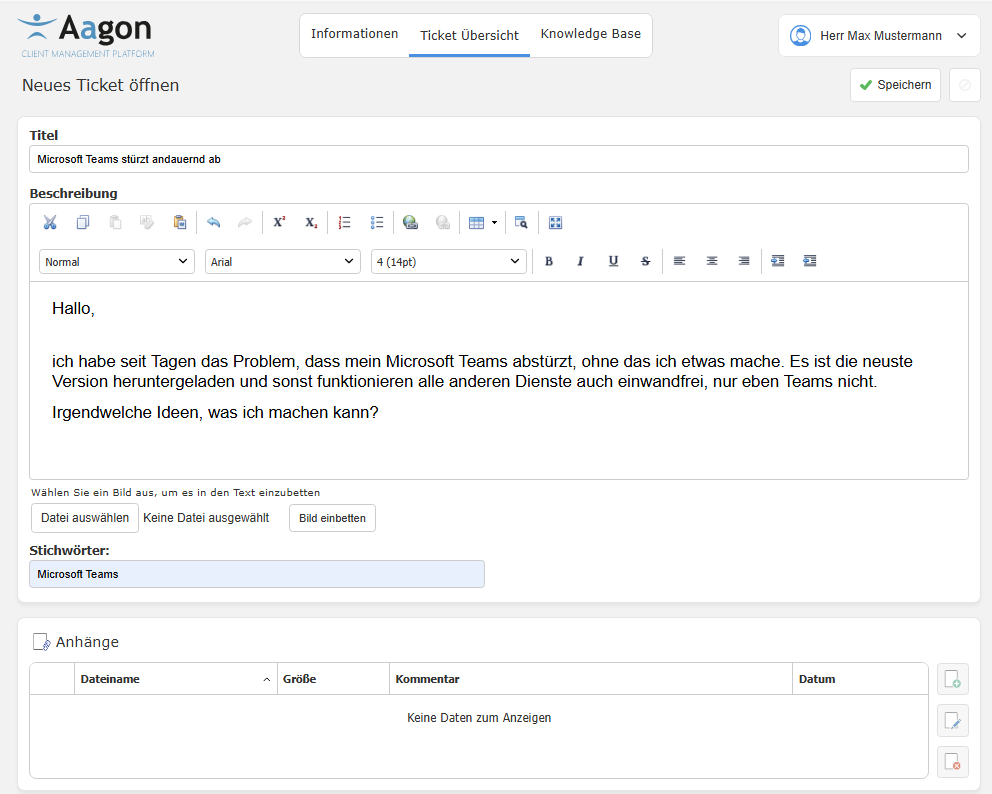Click the Undo icon in the text editor
This screenshot has width=992, height=794.
coord(213,222)
